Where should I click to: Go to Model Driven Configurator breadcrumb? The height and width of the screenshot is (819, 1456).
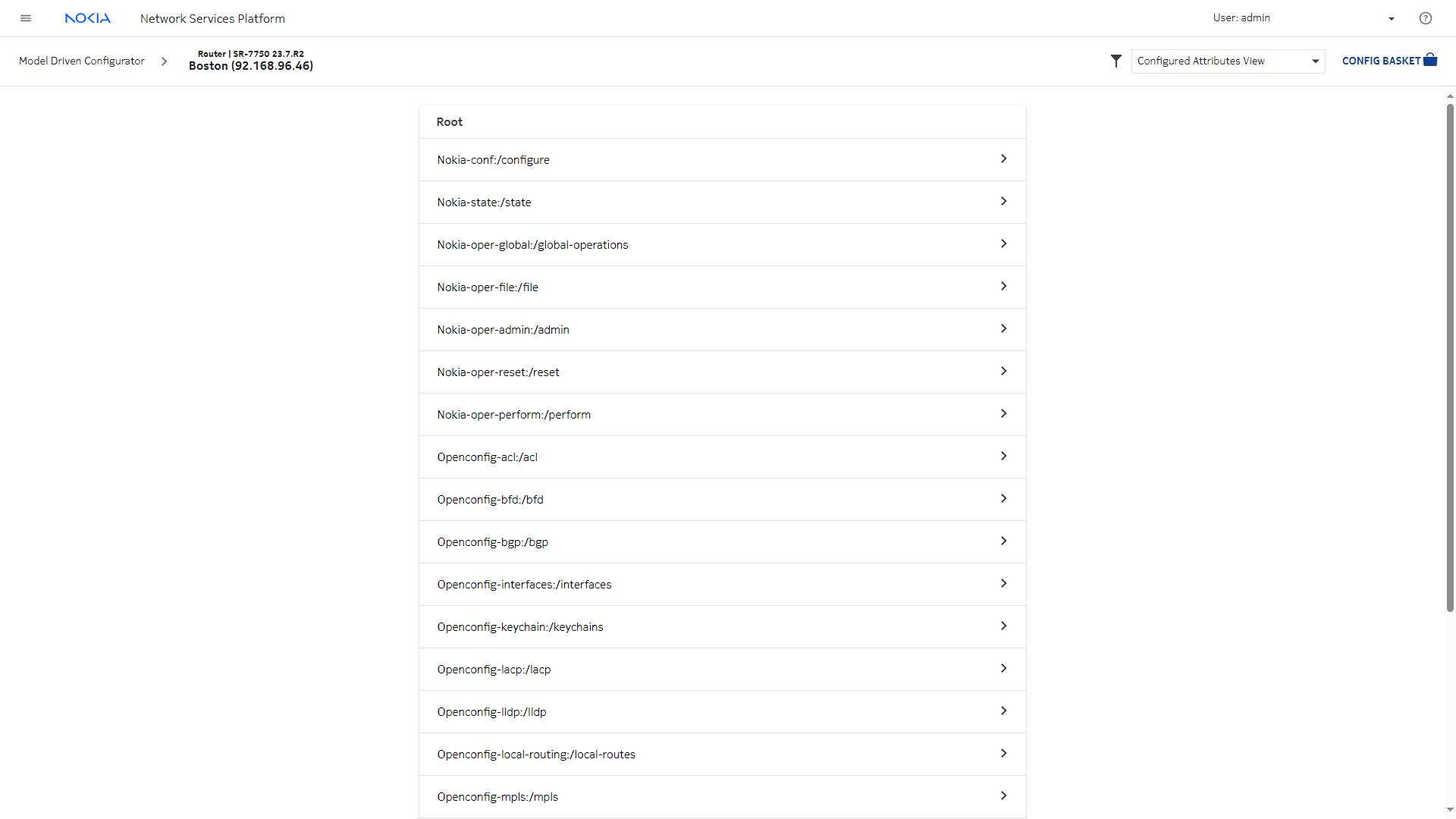pos(82,61)
